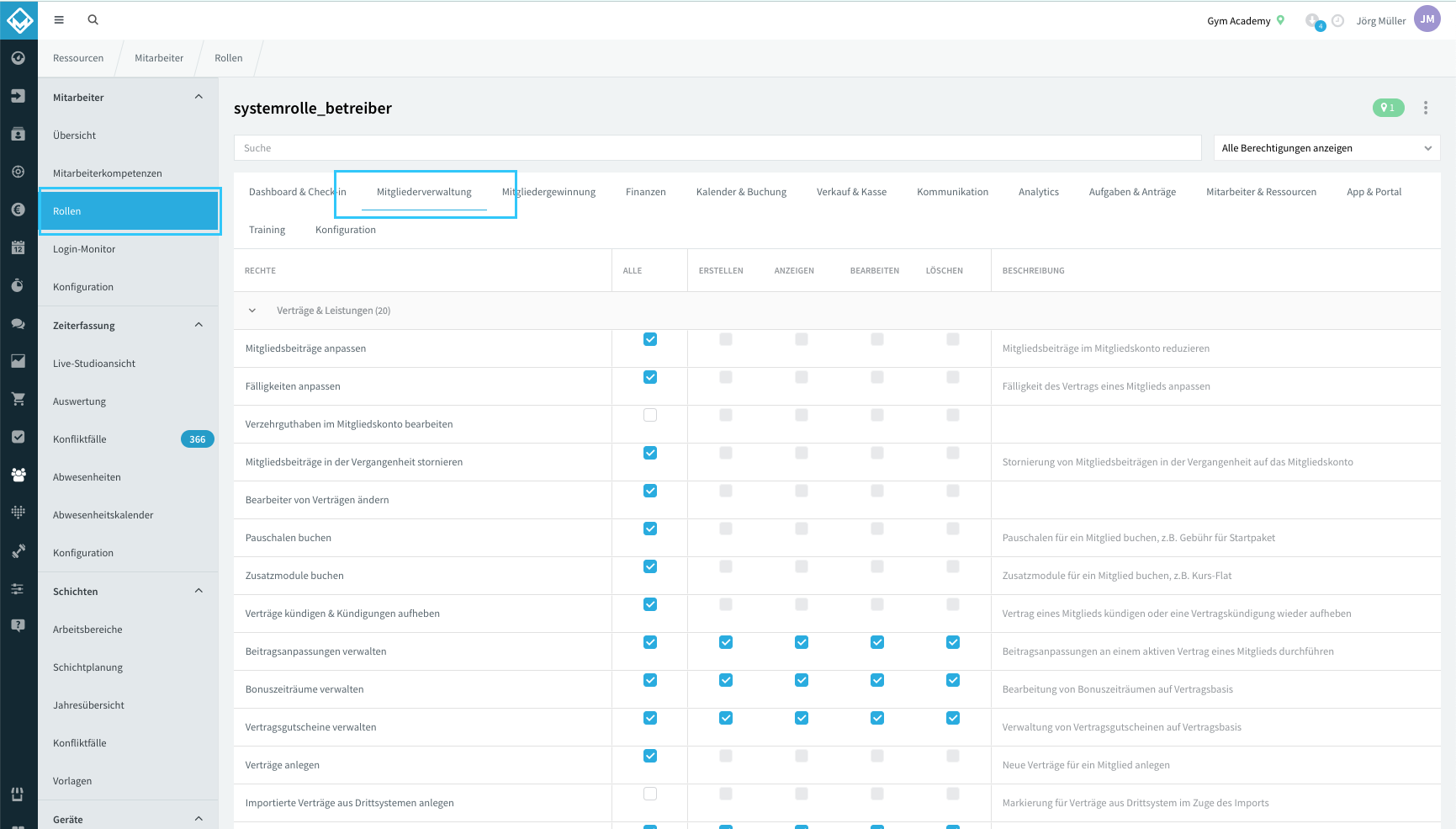Switch to the Analytics tab
1456x829 pixels.
(x=1038, y=192)
